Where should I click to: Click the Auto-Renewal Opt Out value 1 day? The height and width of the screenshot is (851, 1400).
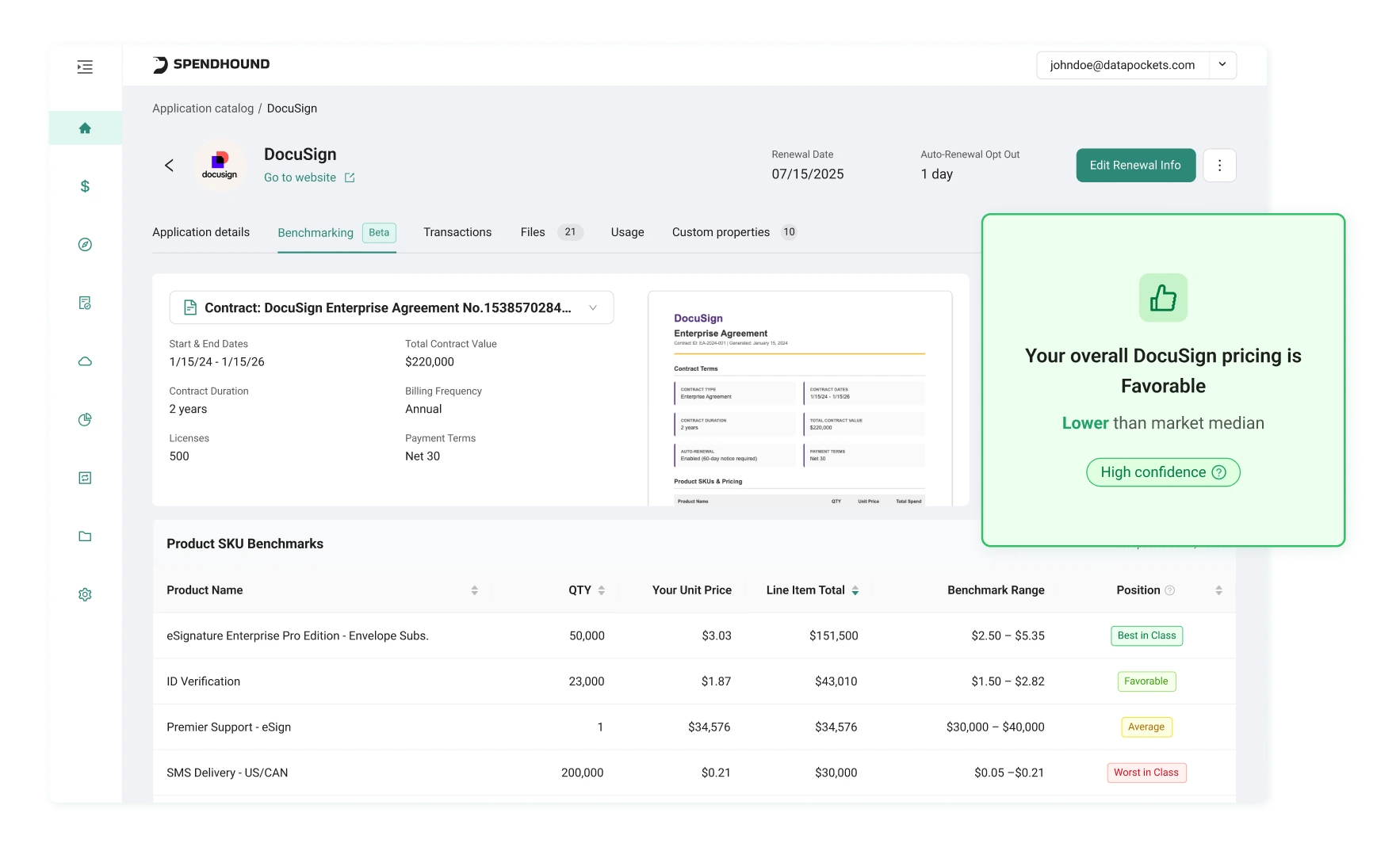pos(937,174)
